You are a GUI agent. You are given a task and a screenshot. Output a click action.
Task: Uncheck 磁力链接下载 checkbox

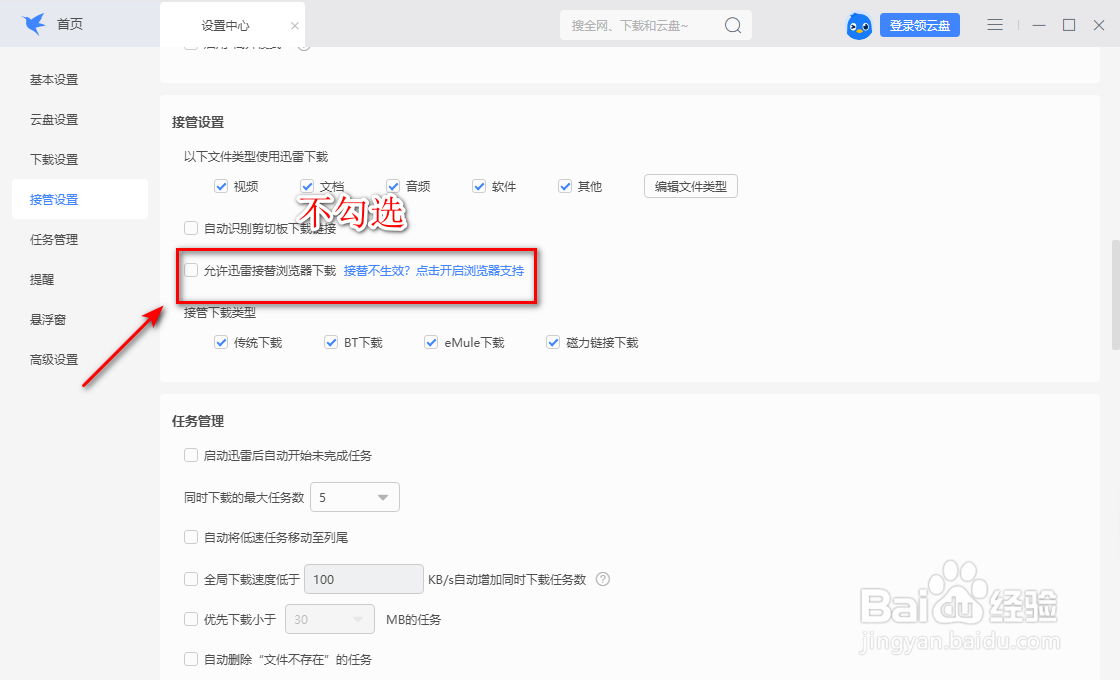(553, 343)
